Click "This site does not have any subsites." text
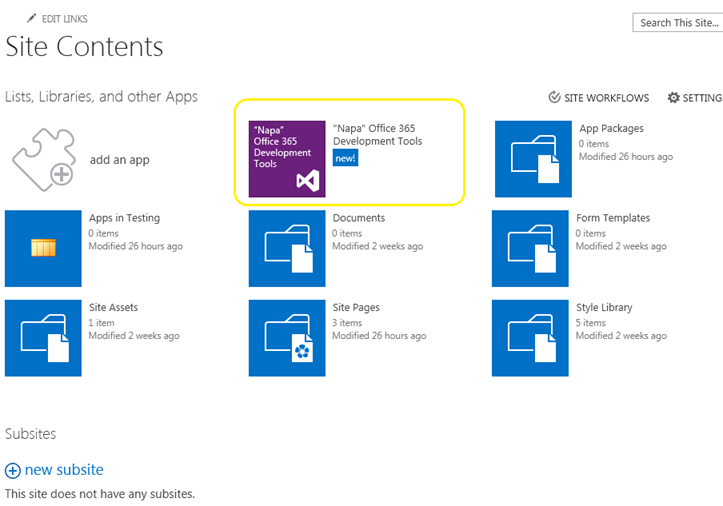The image size is (723, 506). click(100, 494)
